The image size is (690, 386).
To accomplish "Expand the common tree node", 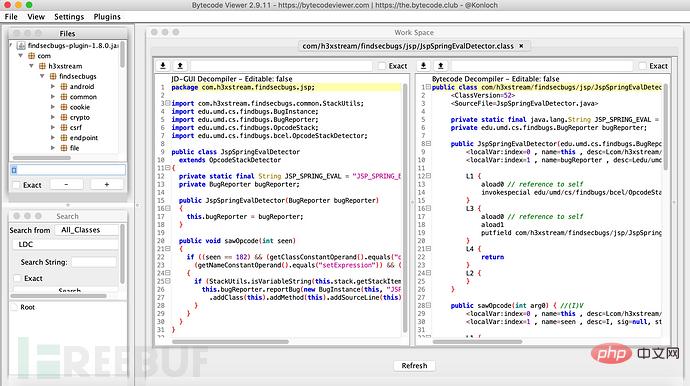I will [53, 97].
